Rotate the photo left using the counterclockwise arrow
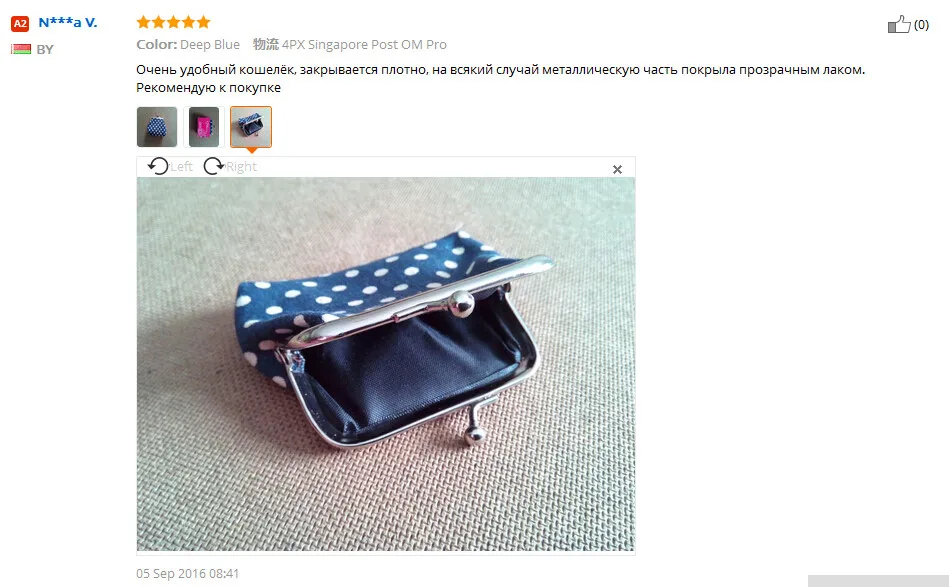949x587 pixels. point(158,166)
